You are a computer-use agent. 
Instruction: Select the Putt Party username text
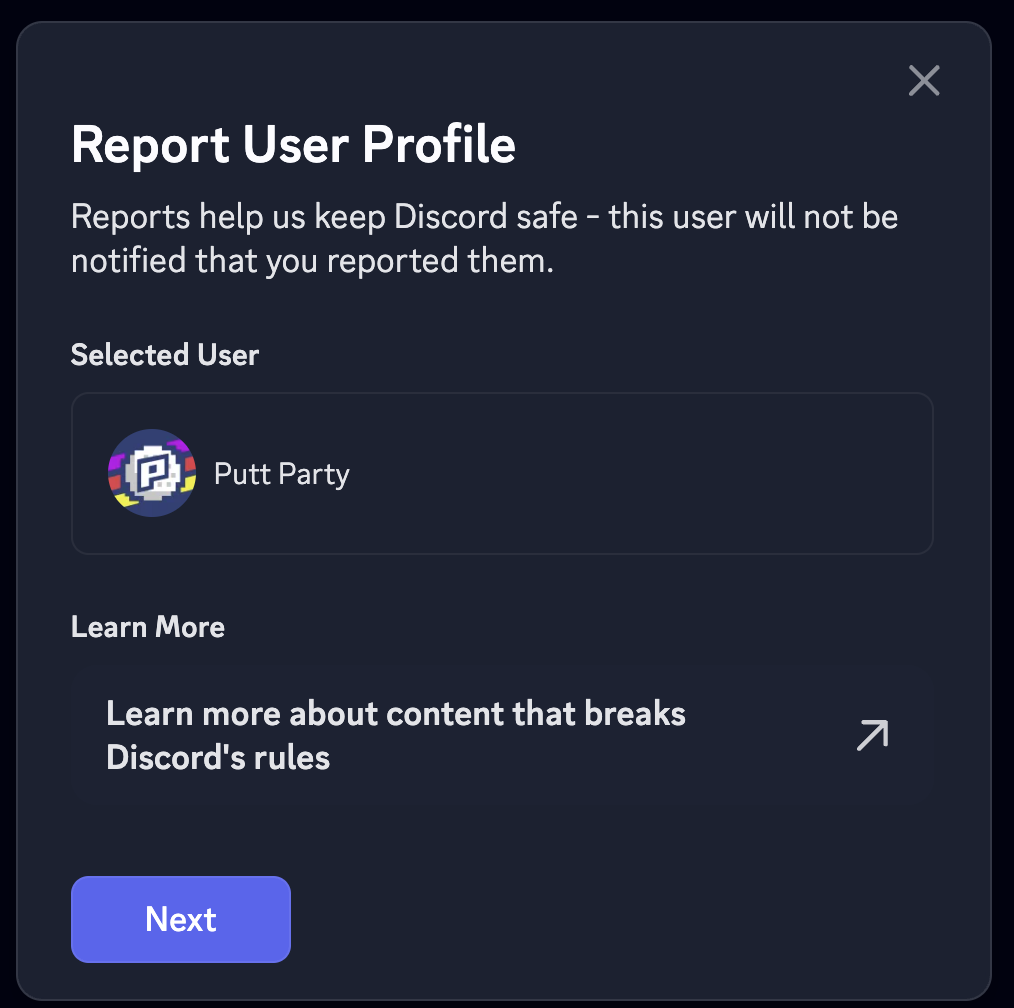281,473
